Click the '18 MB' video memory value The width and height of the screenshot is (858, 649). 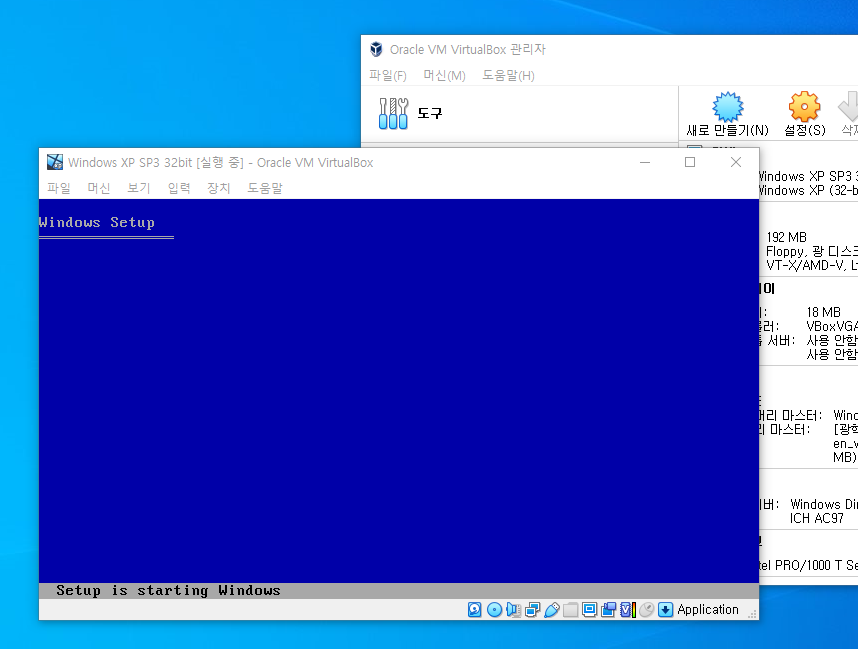point(824,312)
